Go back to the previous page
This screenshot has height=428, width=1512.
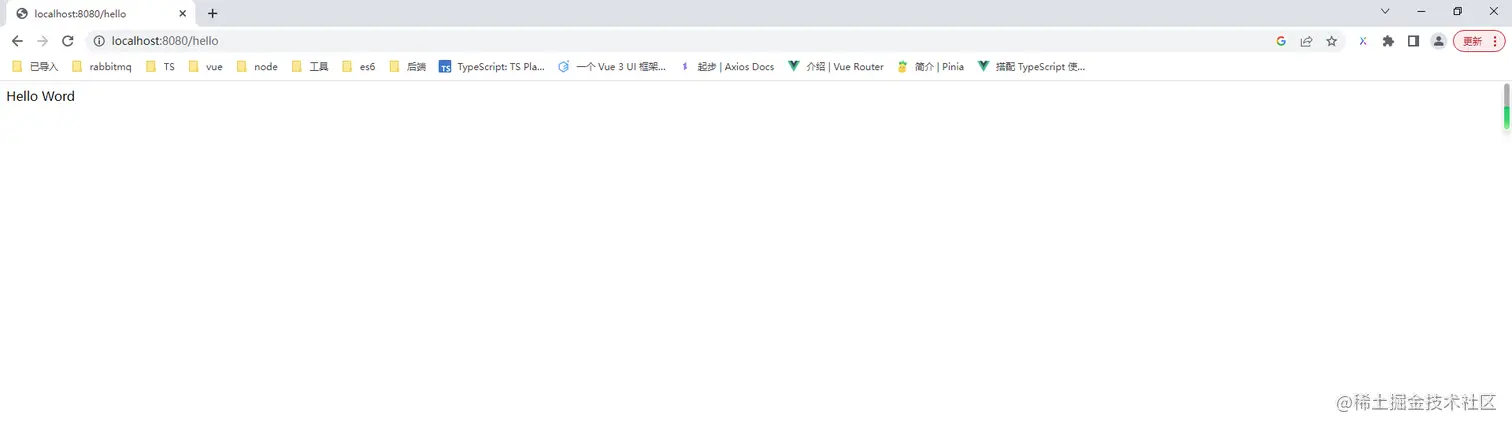click(17, 41)
